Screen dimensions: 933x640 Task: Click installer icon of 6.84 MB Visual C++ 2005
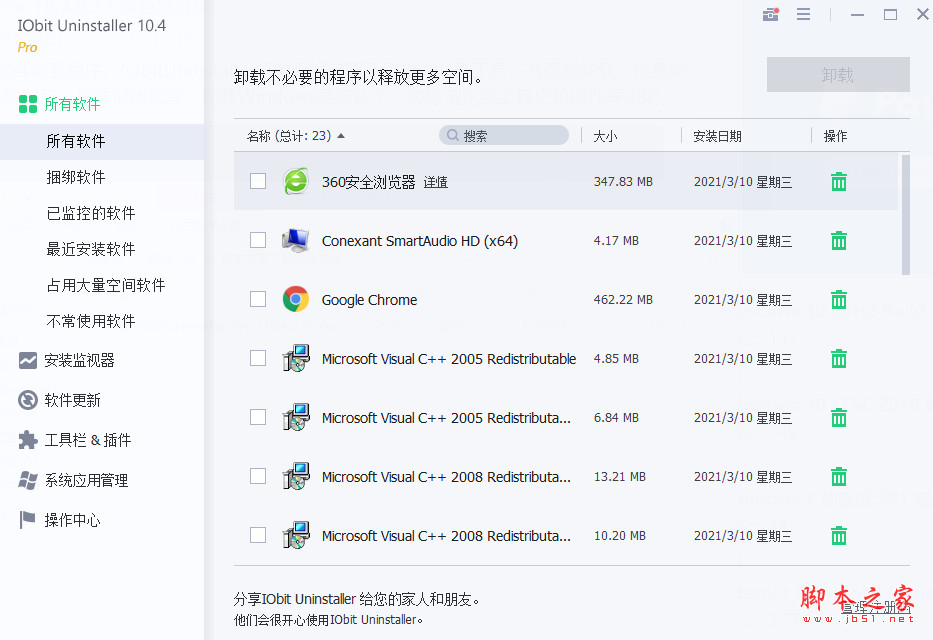point(296,417)
